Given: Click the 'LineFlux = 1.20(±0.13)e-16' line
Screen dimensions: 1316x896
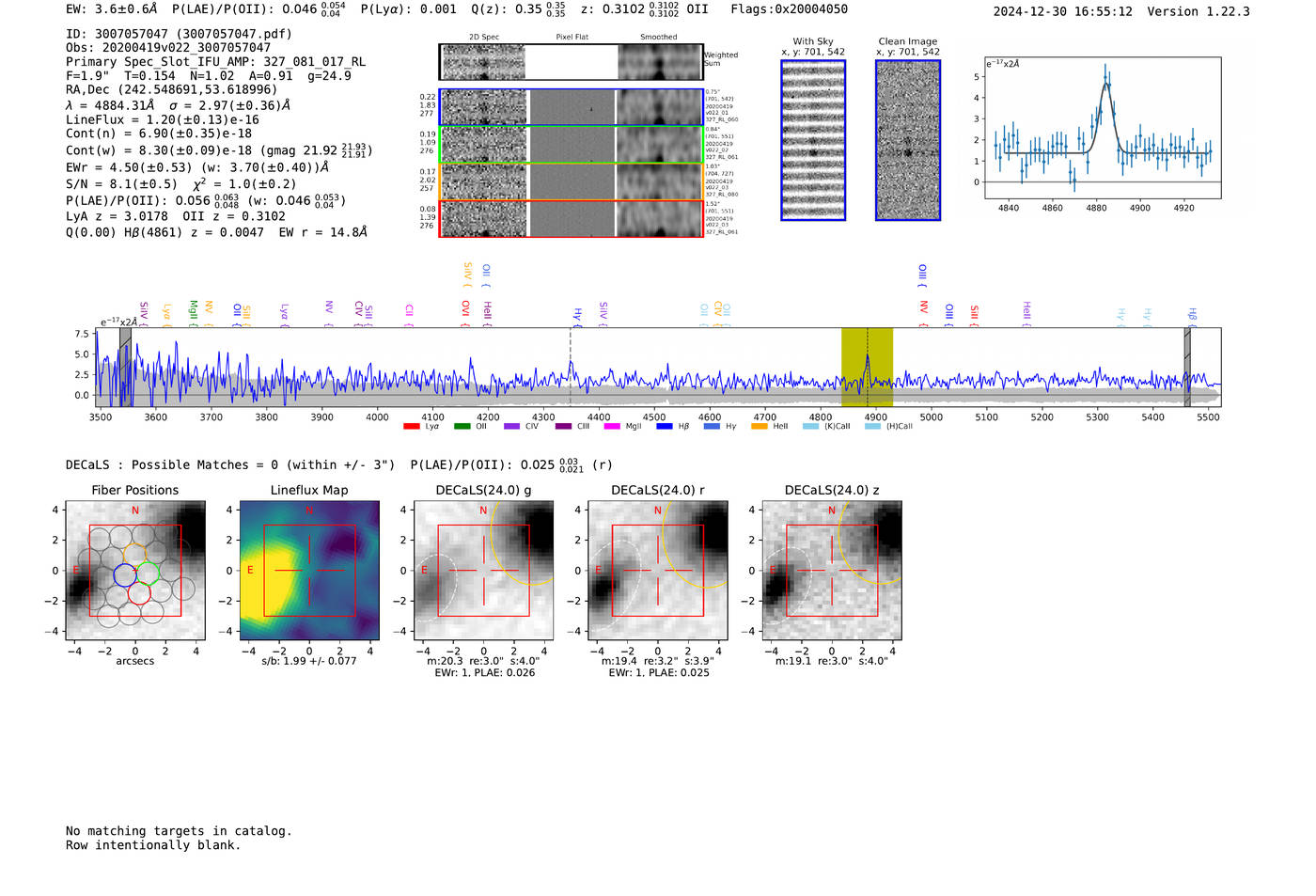Looking at the screenshot, I should tap(163, 120).
